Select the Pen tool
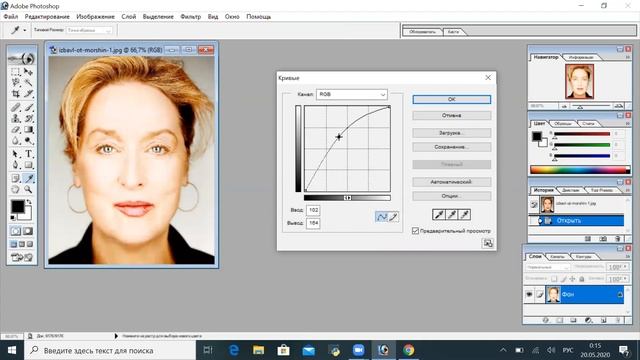Image resolution: width=640 pixels, height=360 pixels. [16, 165]
